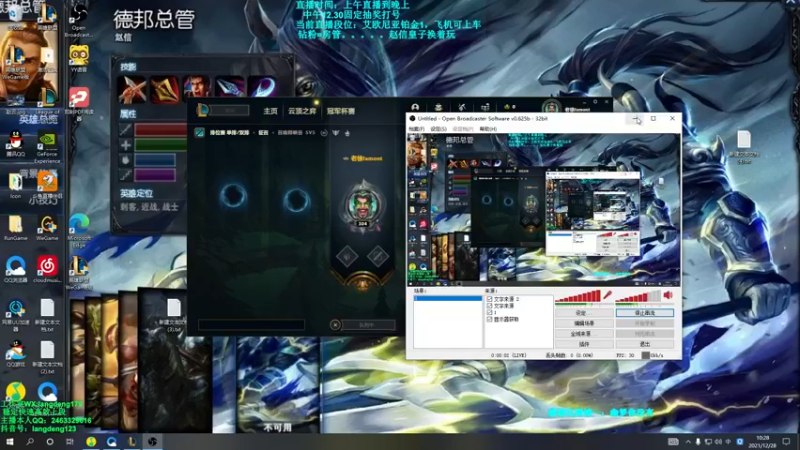Click the first empty lobby player slot

click(234, 196)
